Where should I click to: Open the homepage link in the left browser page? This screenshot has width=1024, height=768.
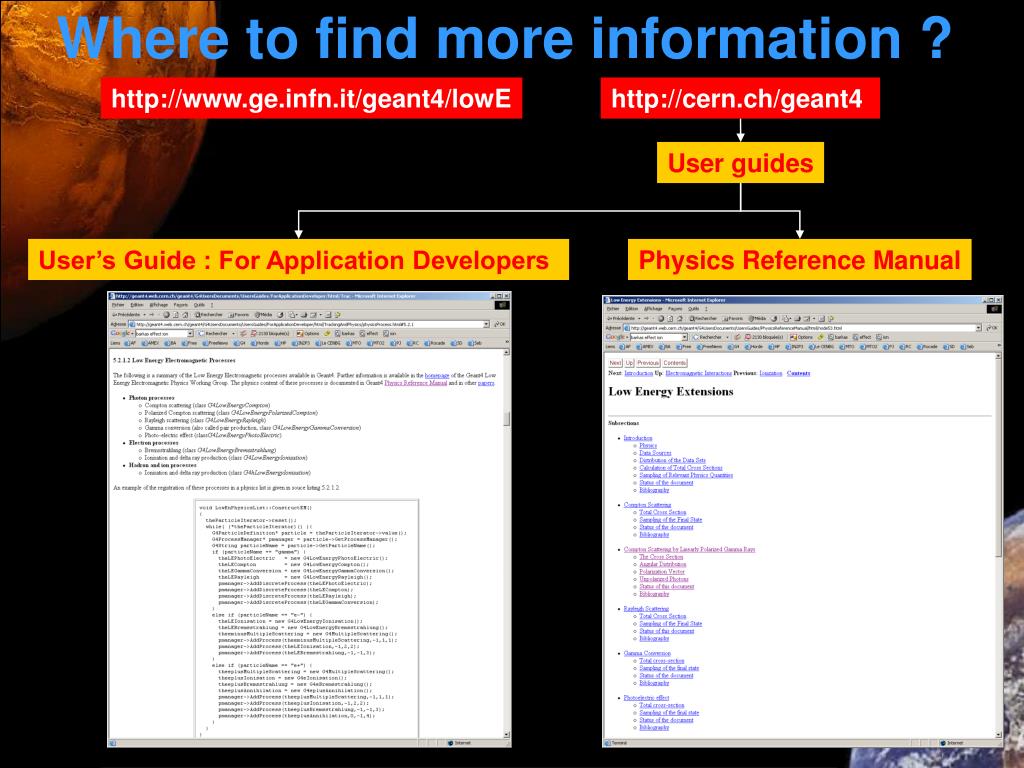pos(437,376)
